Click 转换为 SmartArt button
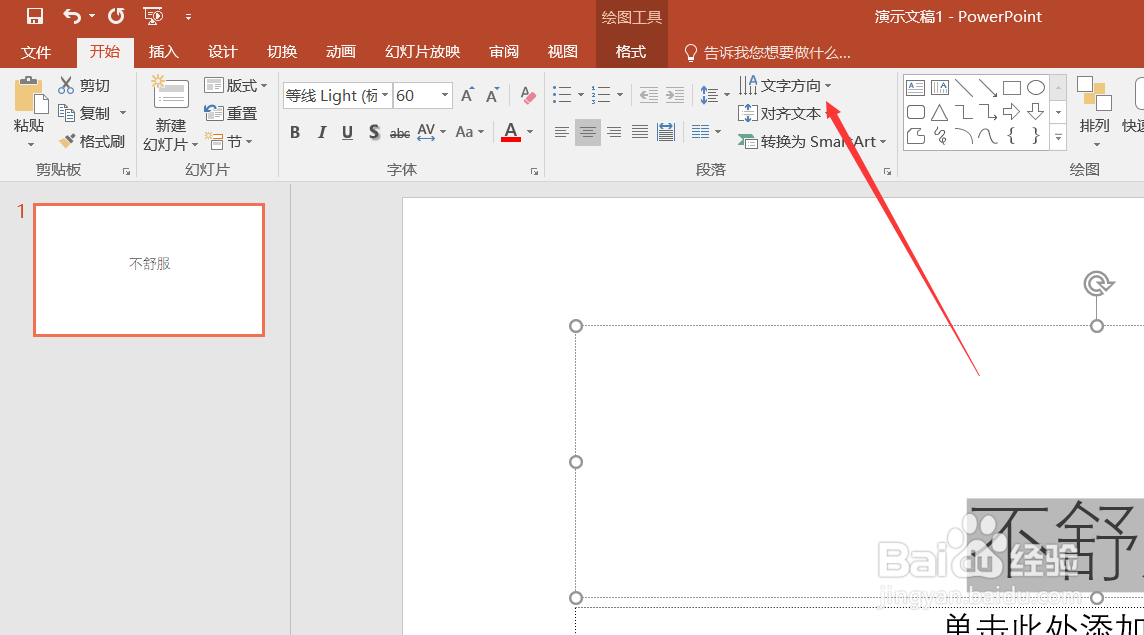This screenshot has width=1144, height=635. 811,141
